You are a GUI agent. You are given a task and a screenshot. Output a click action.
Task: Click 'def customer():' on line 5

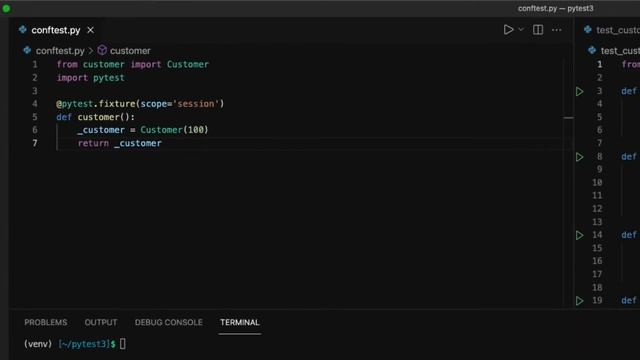click(x=96, y=117)
